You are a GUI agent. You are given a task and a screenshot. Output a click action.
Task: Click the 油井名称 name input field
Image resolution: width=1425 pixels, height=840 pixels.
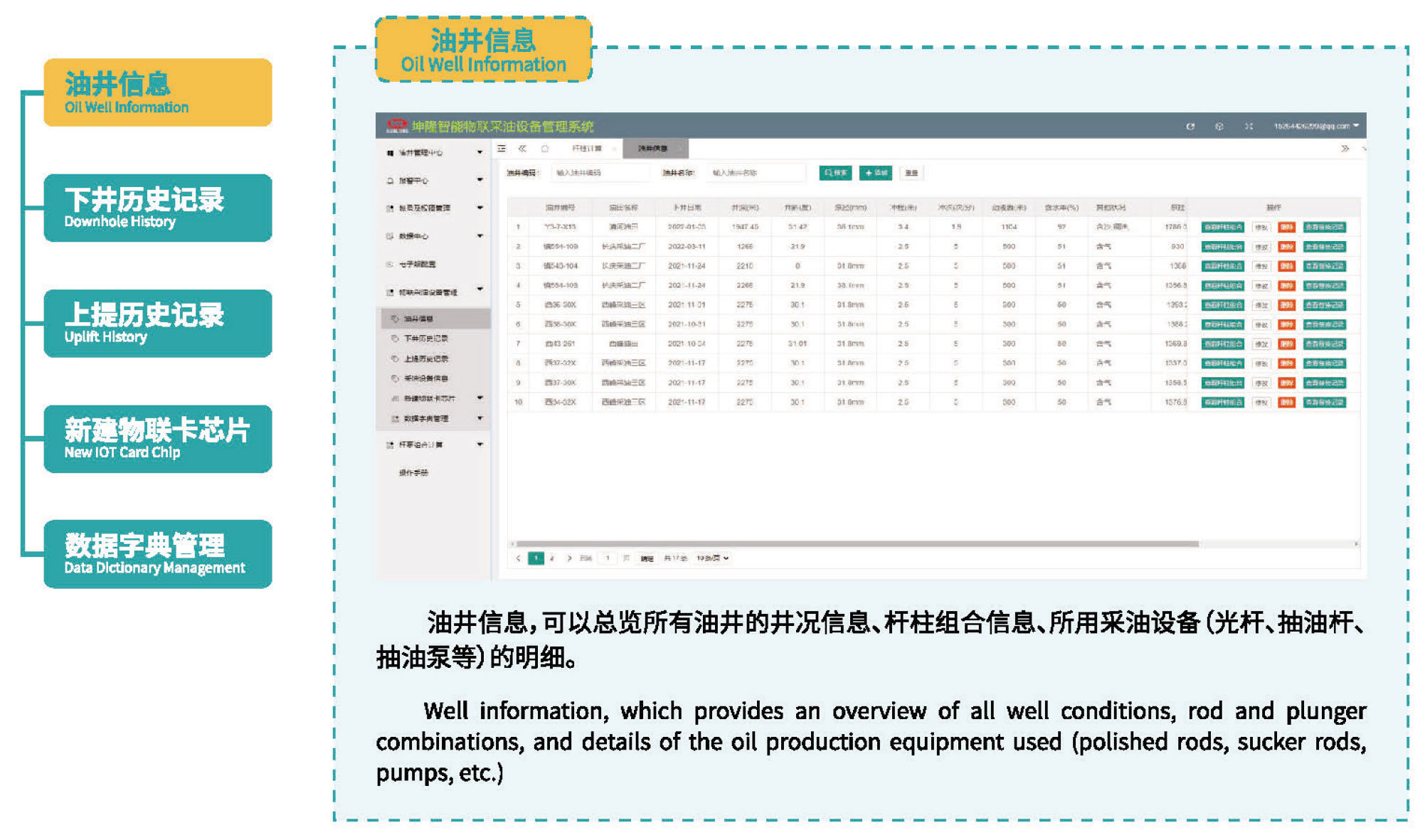point(756,173)
